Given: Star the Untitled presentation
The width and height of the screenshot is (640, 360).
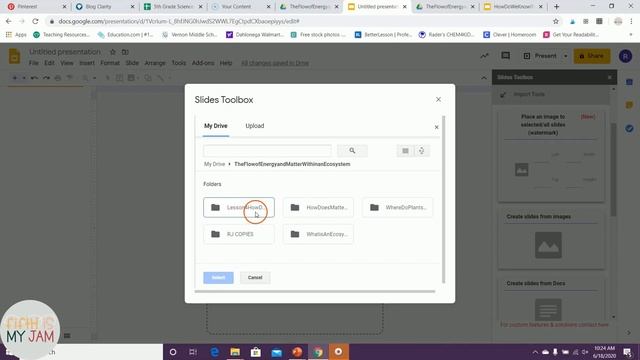Looking at the screenshot, I should 113,52.
